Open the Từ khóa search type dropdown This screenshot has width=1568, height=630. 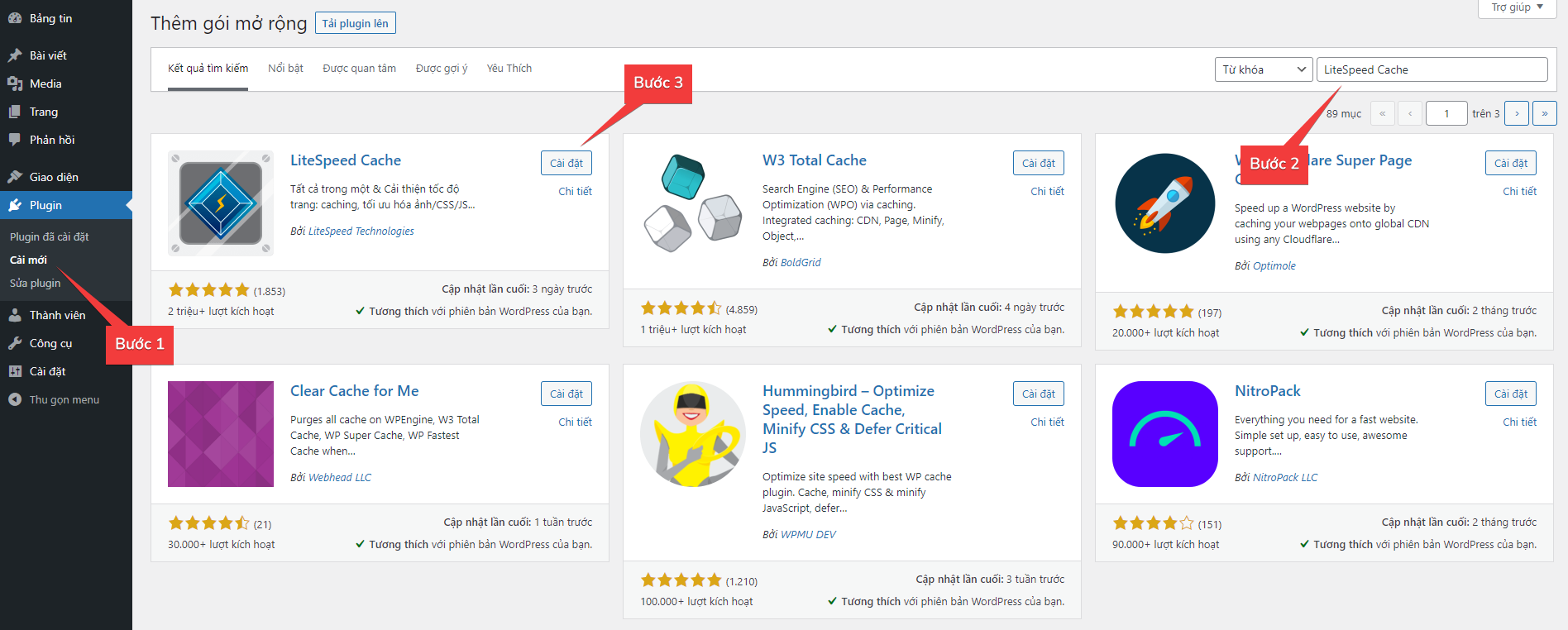pos(1263,69)
